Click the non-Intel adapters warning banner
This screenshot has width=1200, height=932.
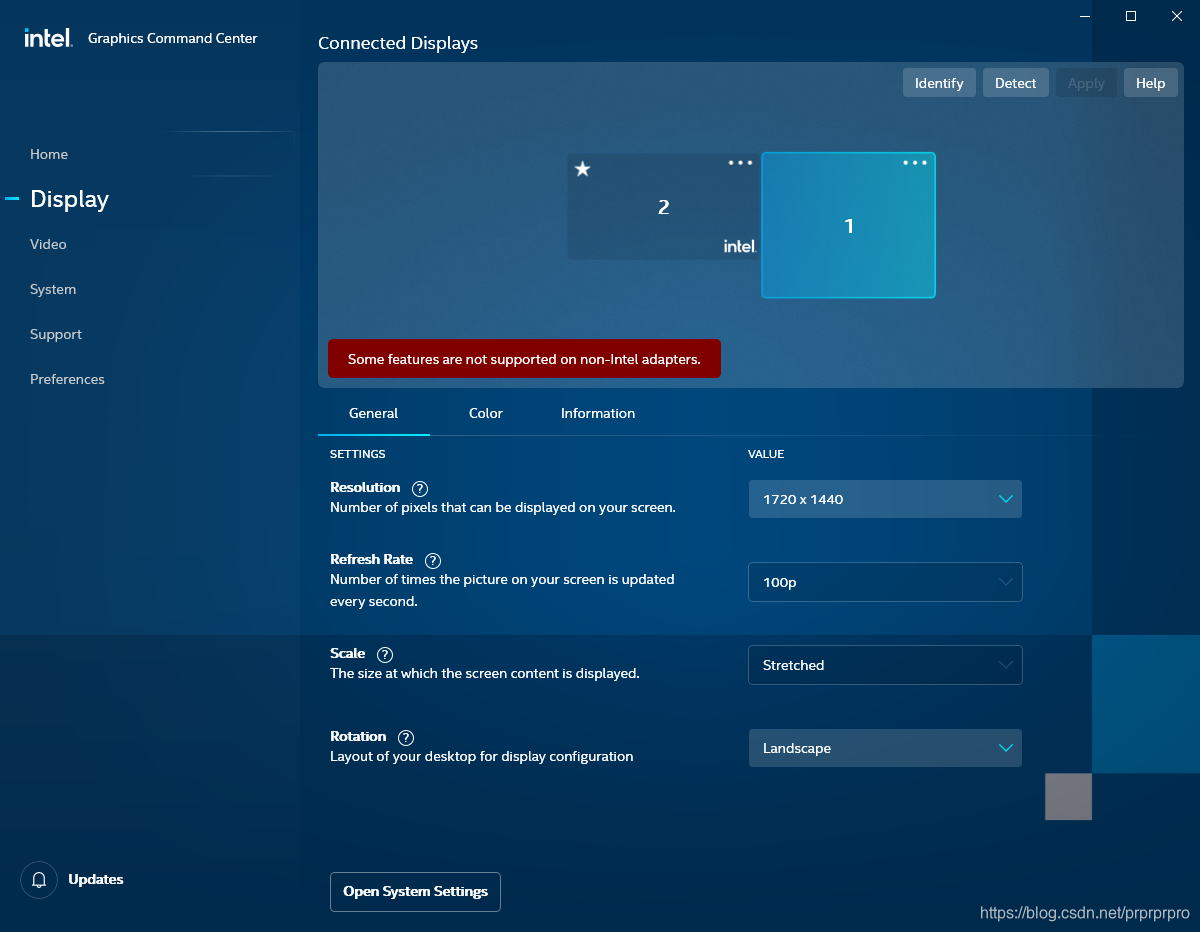pyautogui.click(x=524, y=359)
